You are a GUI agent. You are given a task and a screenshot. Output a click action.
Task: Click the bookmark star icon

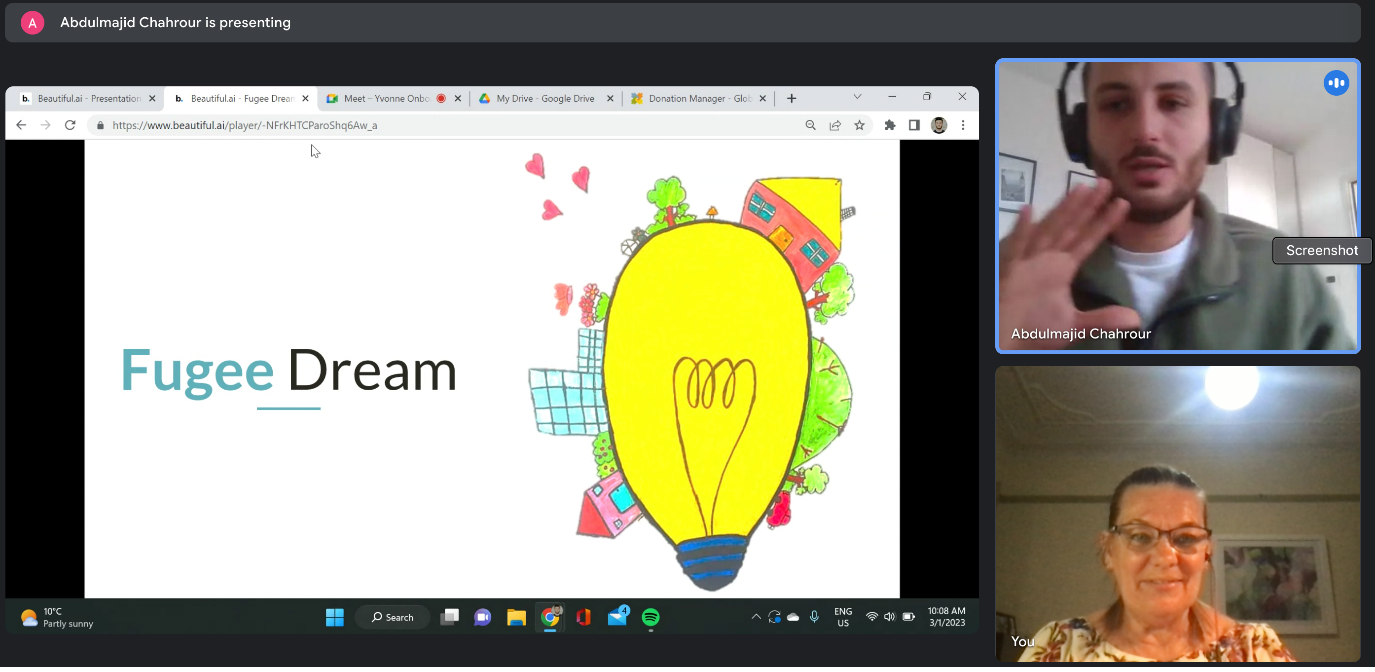pyautogui.click(x=859, y=125)
